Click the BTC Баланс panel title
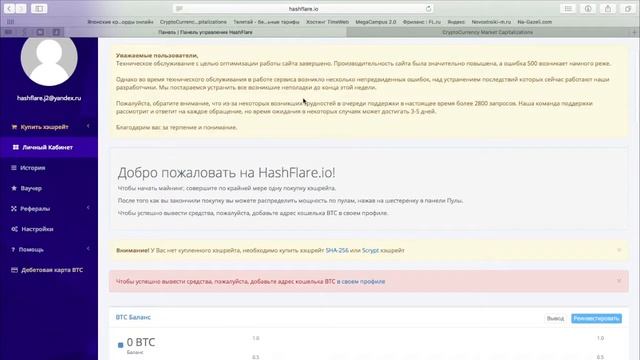Image resolution: width=640 pixels, height=360 pixels. tap(133, 317)
